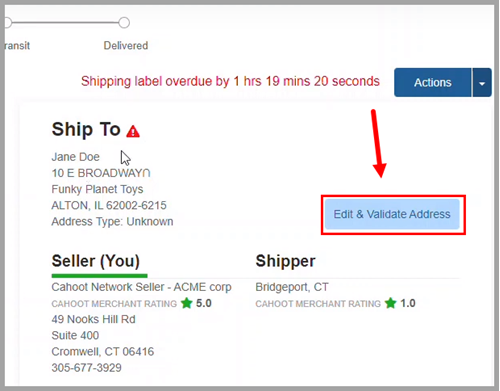
Task: Click Address Type: Unknown text
Action: point(112,222)
